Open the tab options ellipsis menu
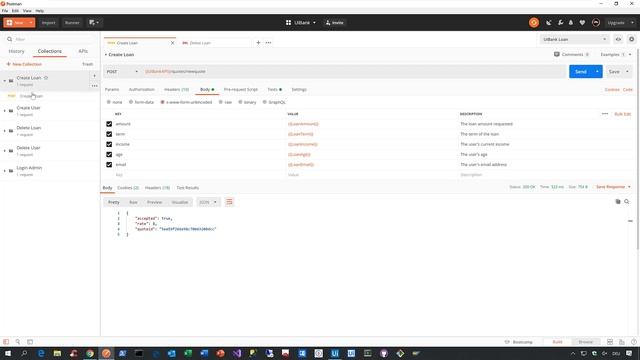 (268, 42)
